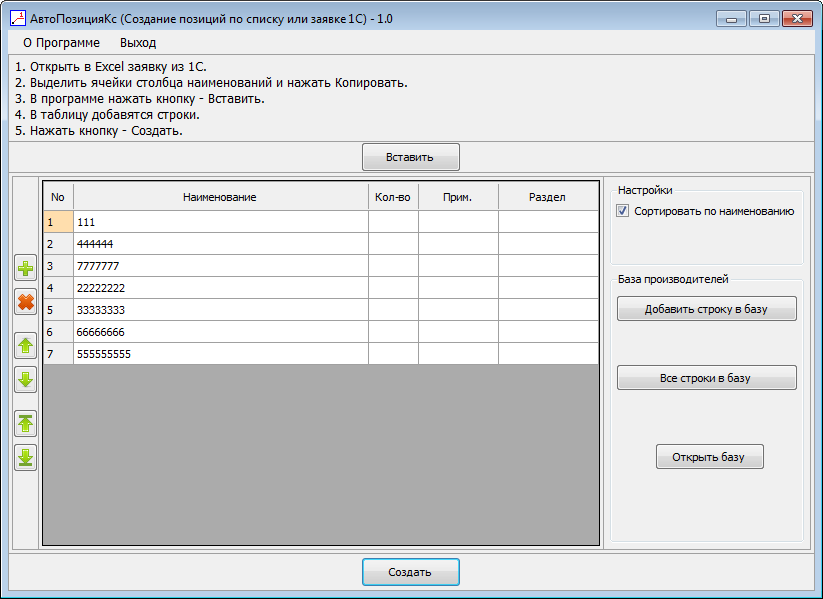
Task: Select the cell containing '444444'
Action: tap(221, 244)
